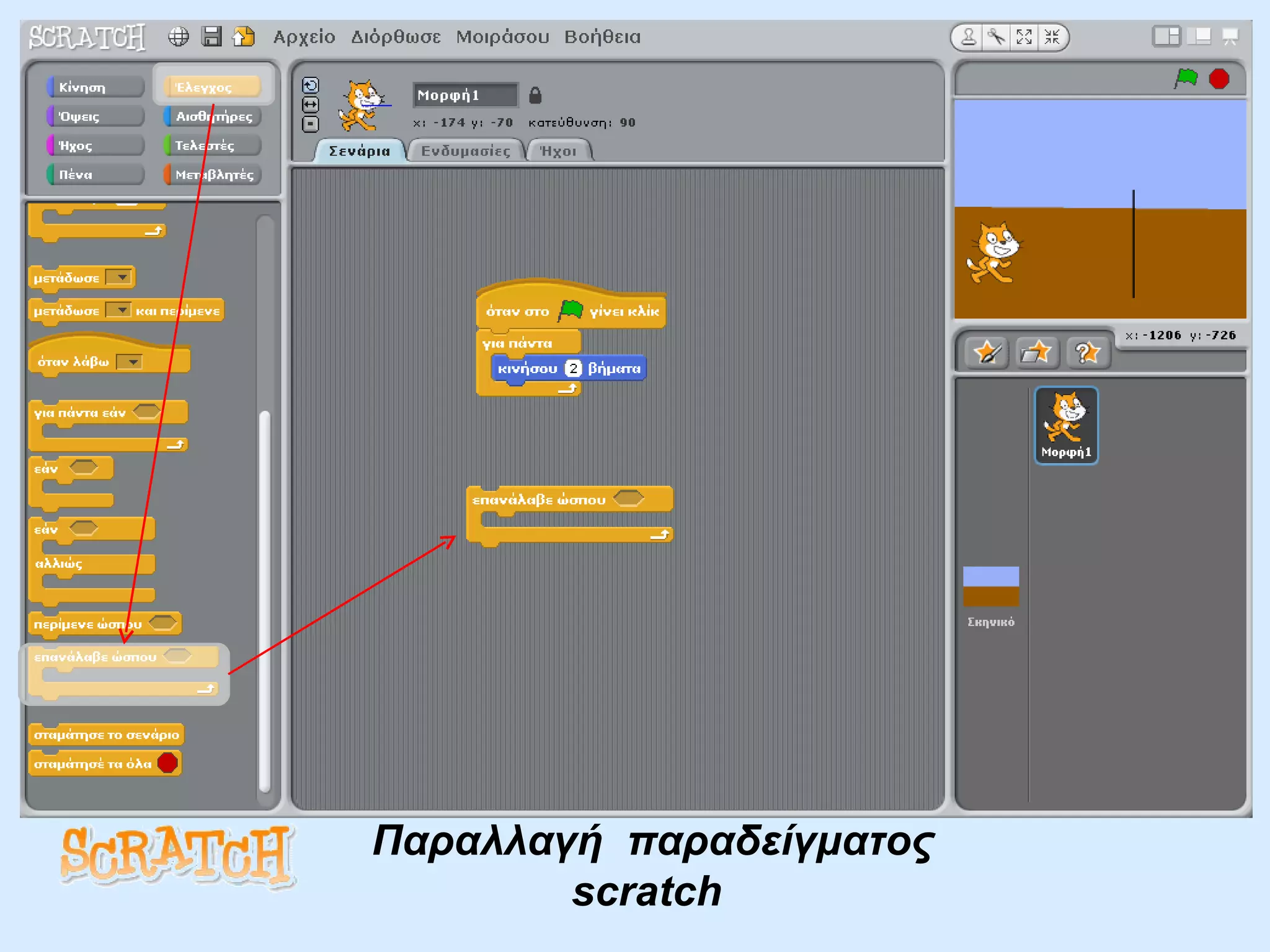Click the σταμάτησε το σενάριο block

tap(106, 734)
